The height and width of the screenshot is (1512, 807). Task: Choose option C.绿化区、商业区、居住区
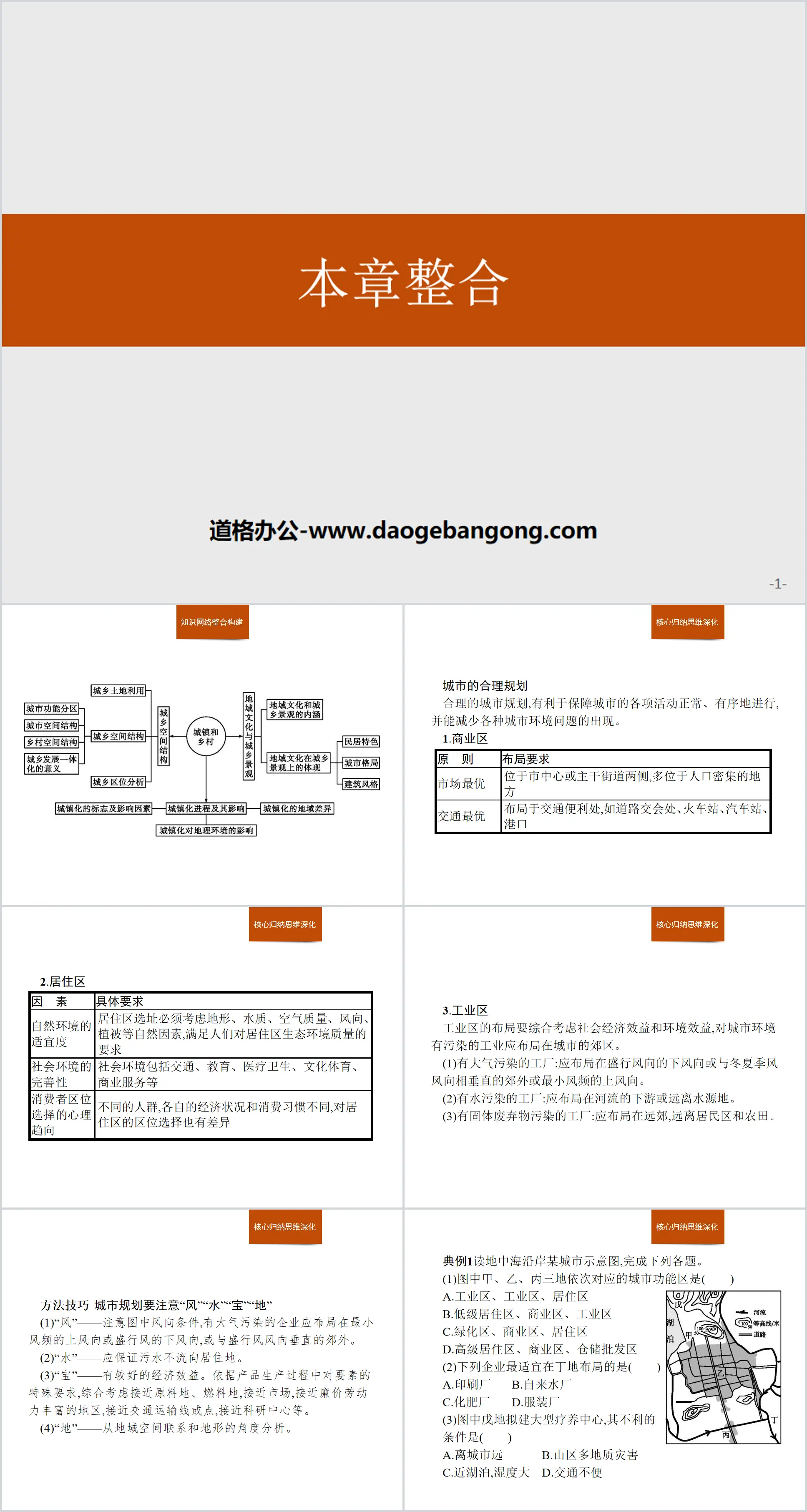pos(515,1331)
